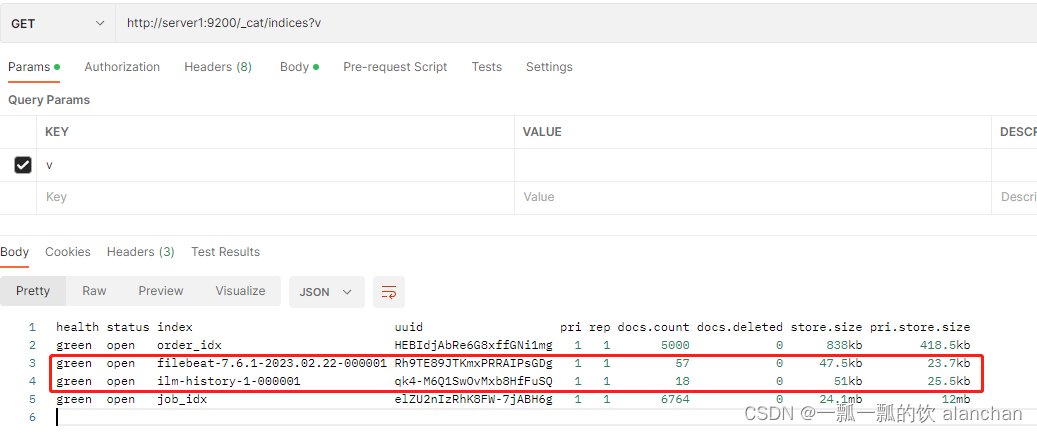Toggle the line wrap icon

389,292
